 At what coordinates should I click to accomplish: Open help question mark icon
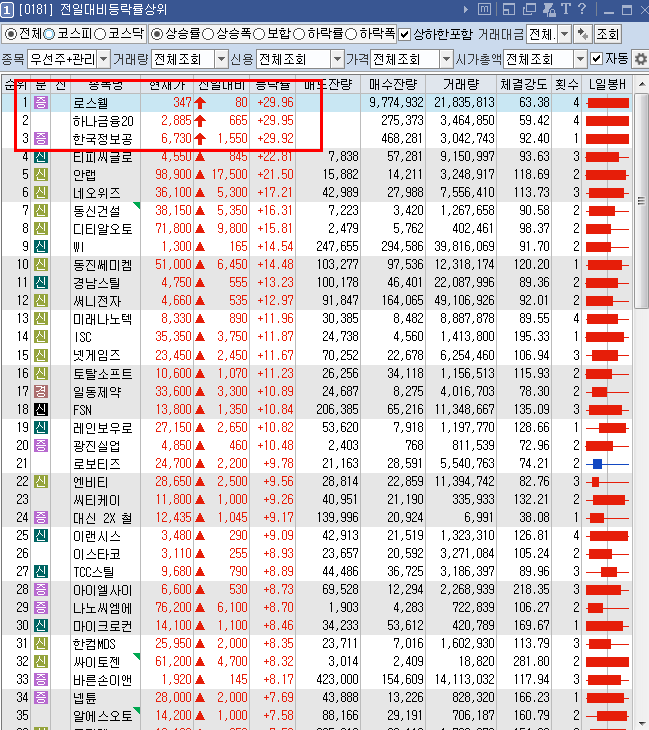[x=582, y=9]
